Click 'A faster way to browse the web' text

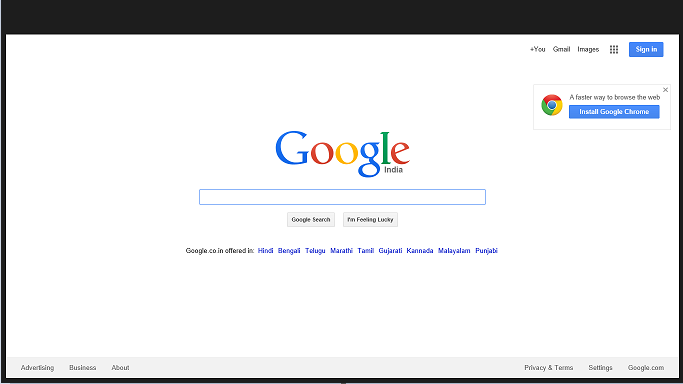tap(615, 98)
